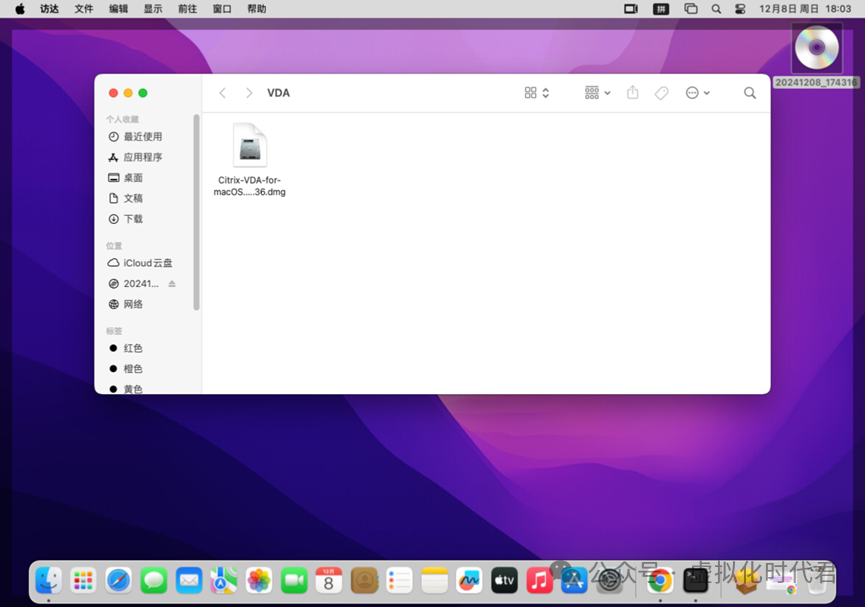Image resolution: width=865 pixels, height=607 pixels.
Task: Open Contacts from the Dock
Action: [364, 581]
